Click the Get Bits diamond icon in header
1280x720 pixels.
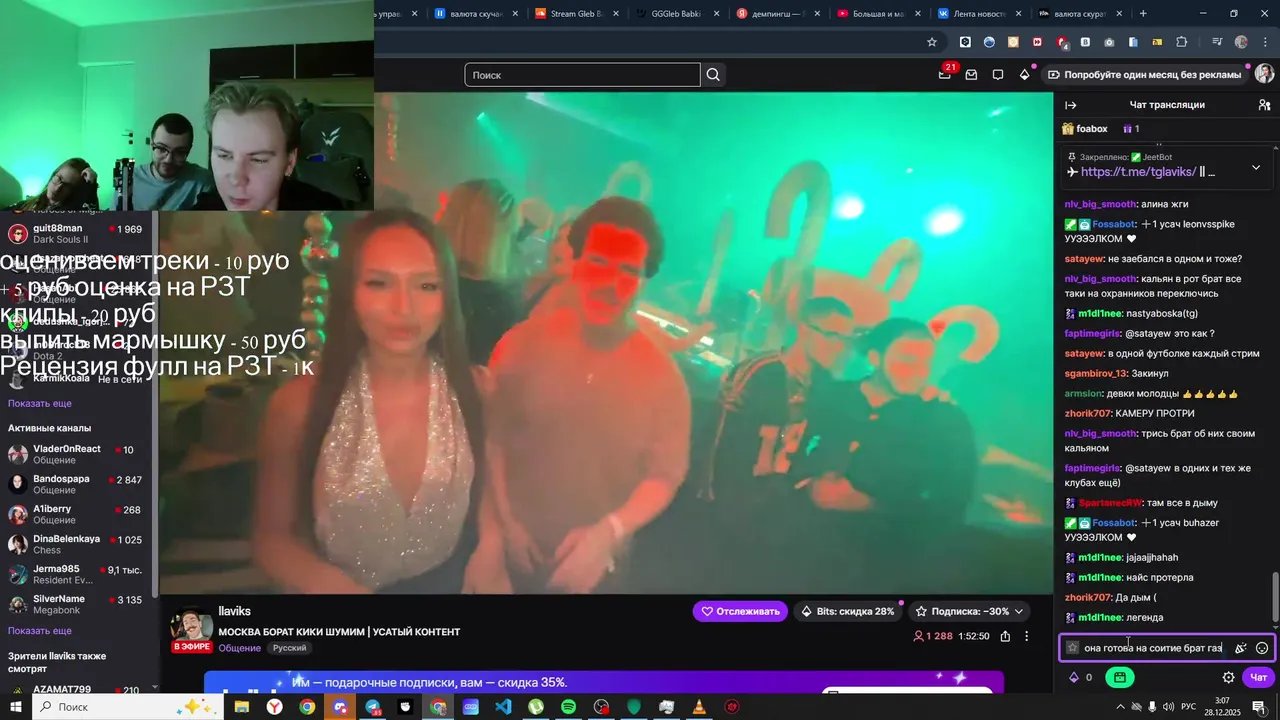point(1024,75)
